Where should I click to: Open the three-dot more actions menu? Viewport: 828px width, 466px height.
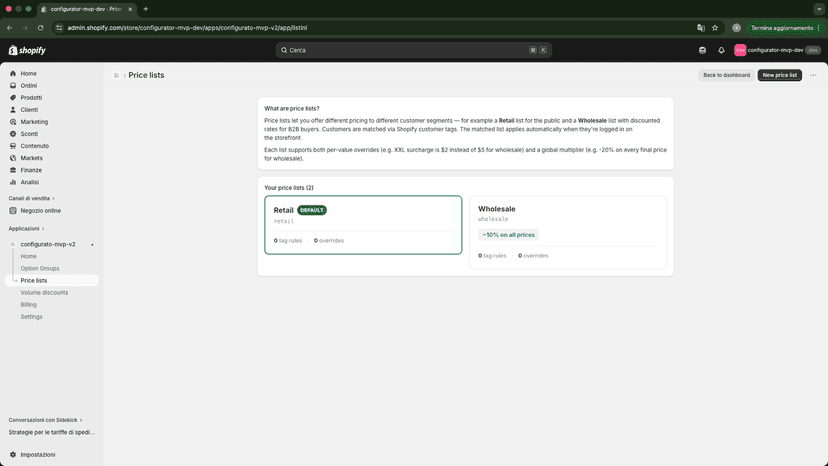[x=813, y=75]
